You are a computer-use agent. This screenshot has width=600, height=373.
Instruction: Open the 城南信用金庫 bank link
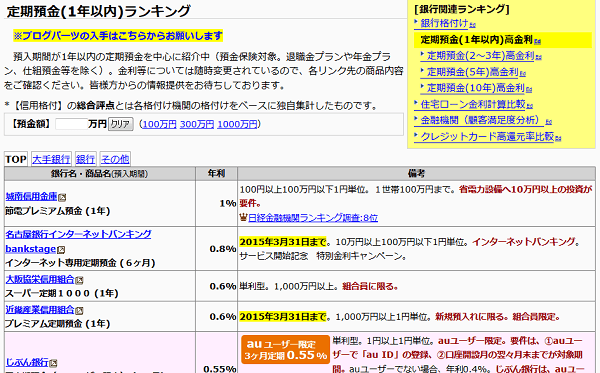[x=31, y=197]
